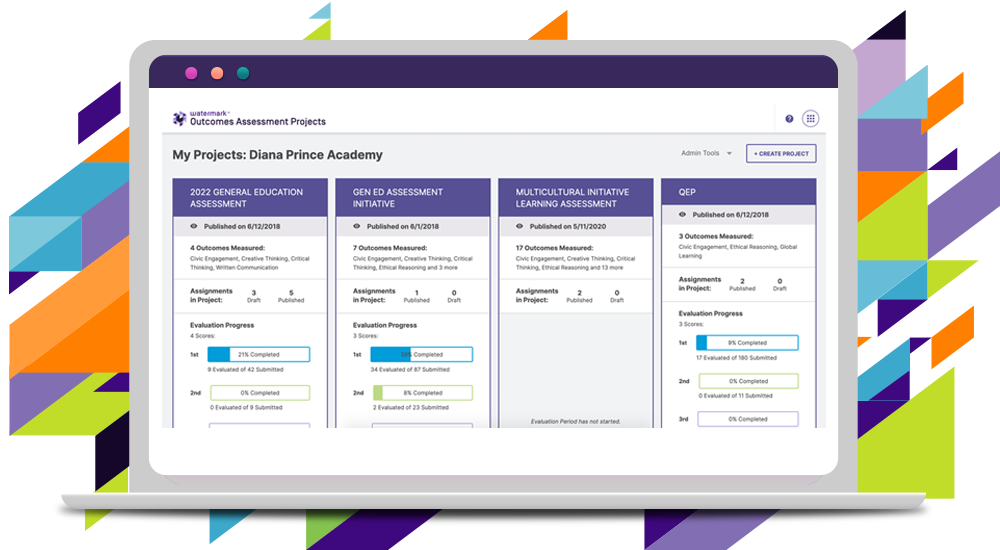Click '5 Published' count in 2022 General Education card

tap(291, 297)
